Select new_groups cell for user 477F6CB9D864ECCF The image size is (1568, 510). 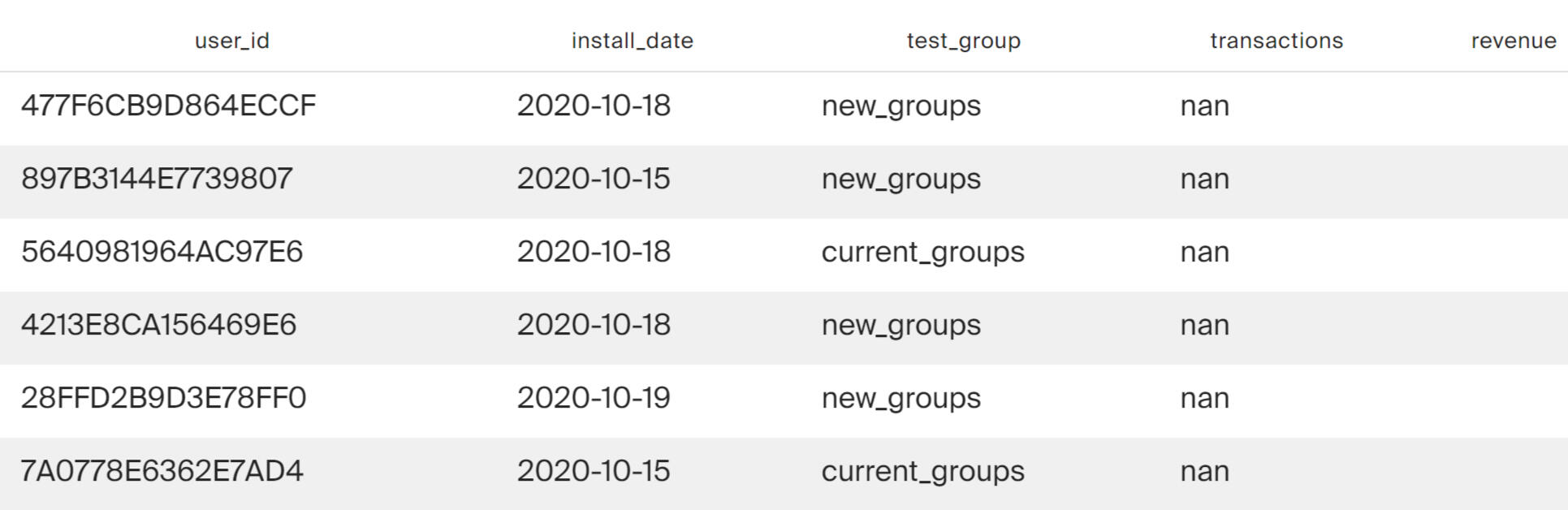click(901, 106)
